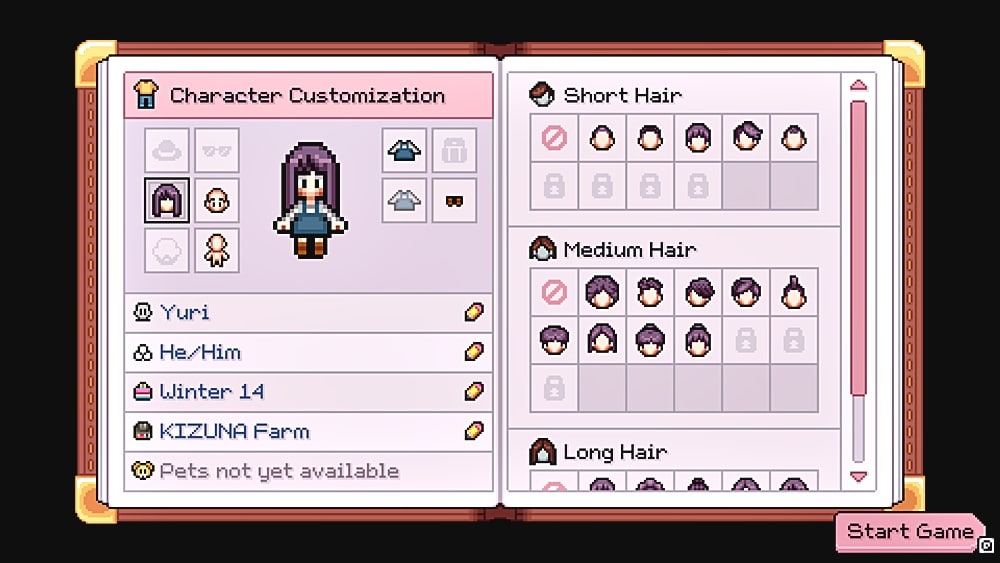The image size is (1000, 563).
Task: Select none option under Medium Hair
Action: [x=554, y=292]
